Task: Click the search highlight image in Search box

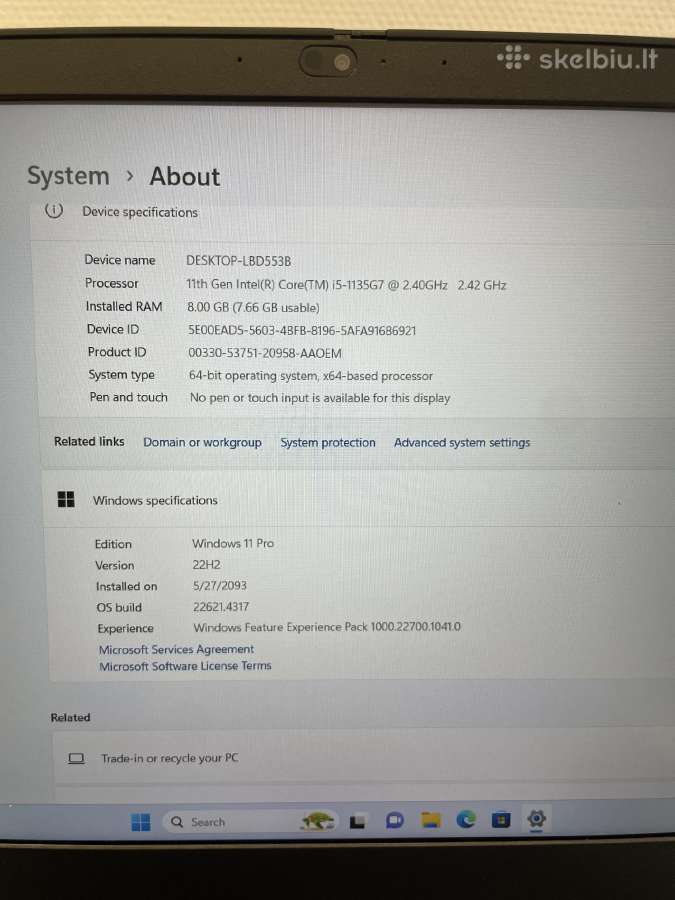Action: pos(317,821)
